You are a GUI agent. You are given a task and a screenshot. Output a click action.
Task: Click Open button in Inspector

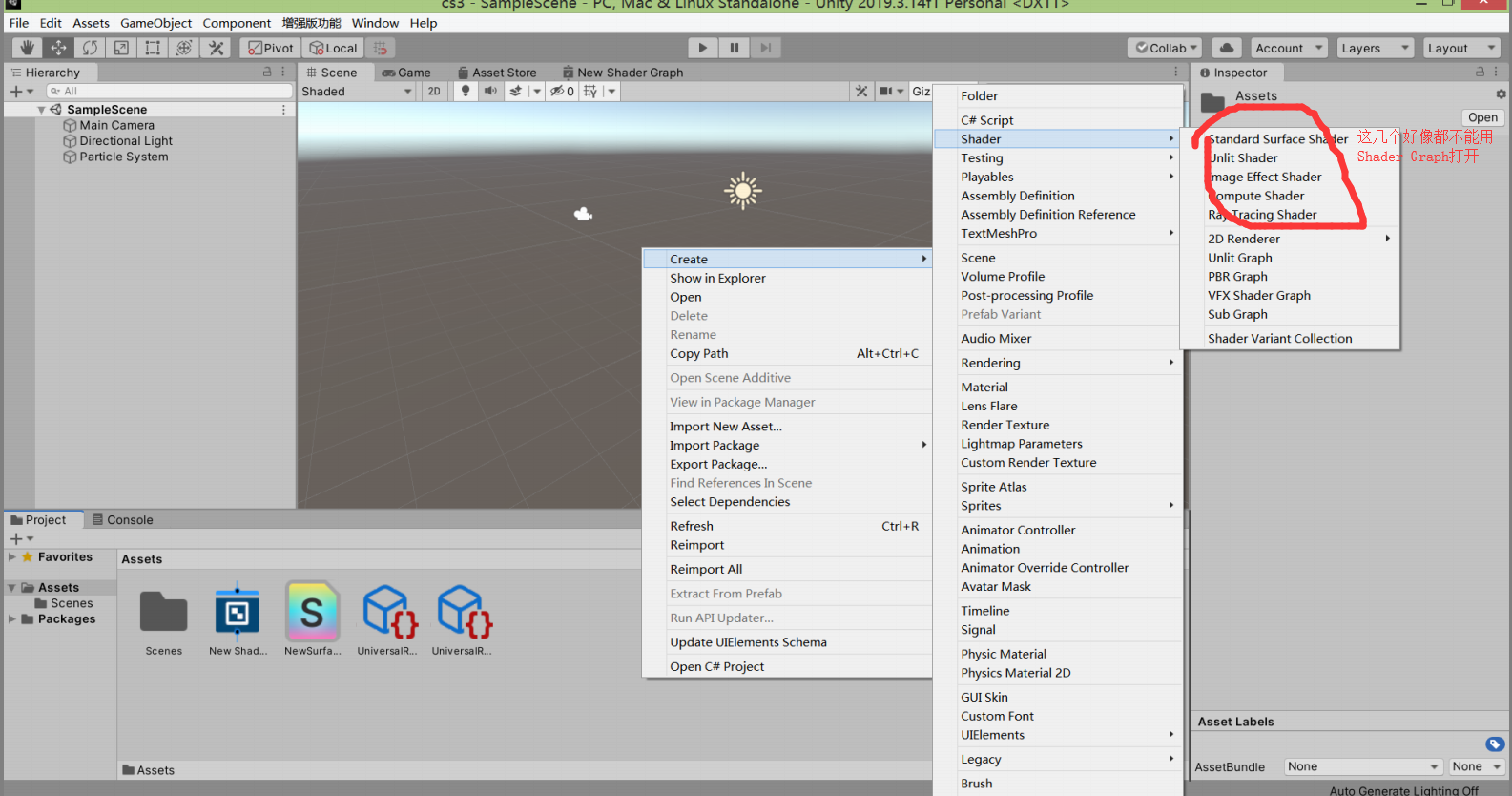(1482, 117)
